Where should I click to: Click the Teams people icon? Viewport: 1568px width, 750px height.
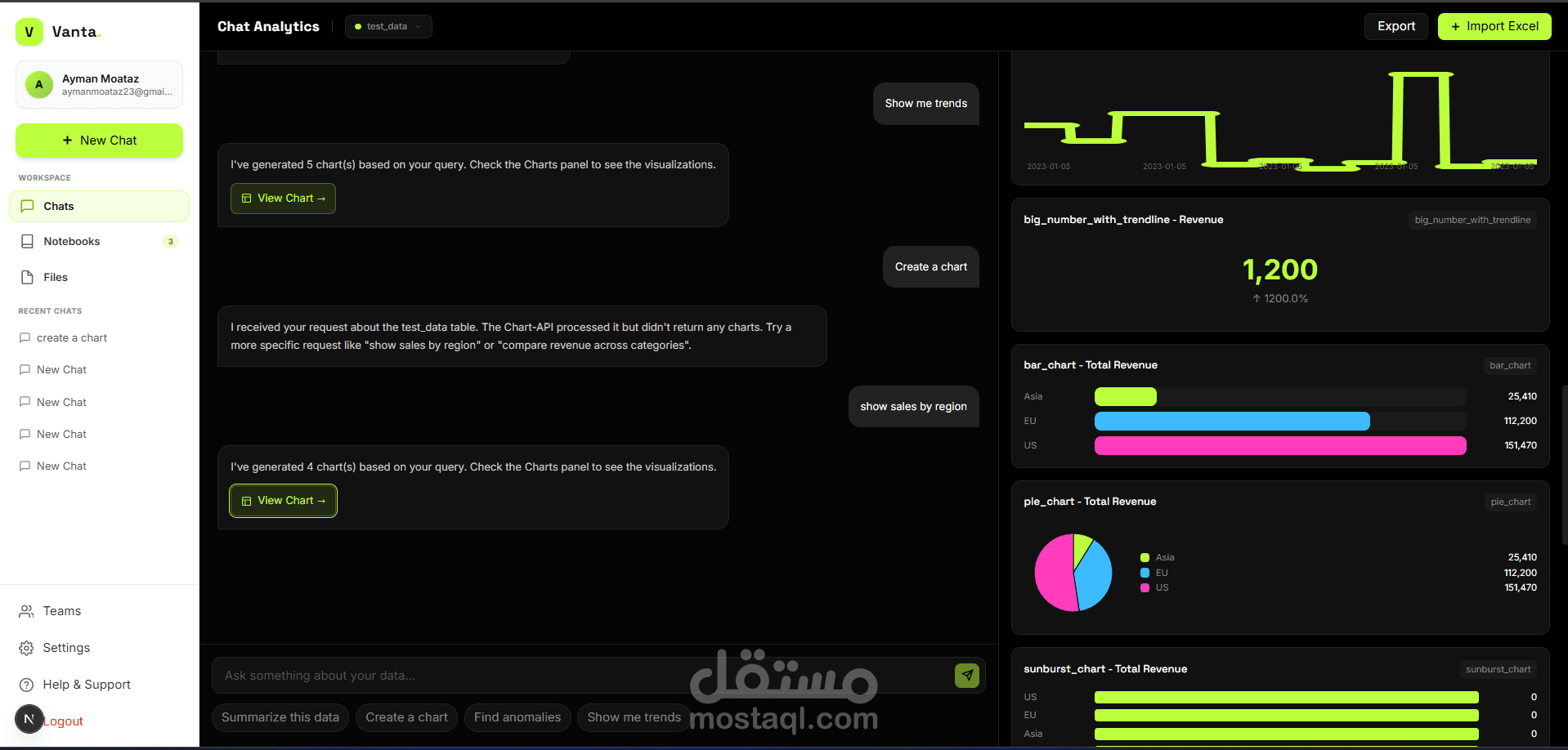tap(26, 611)
